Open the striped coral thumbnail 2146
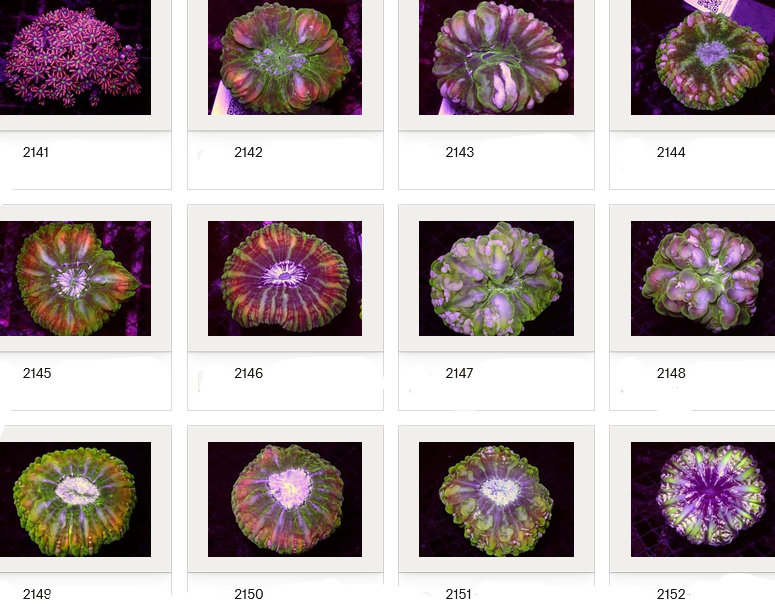 (285, 278)
